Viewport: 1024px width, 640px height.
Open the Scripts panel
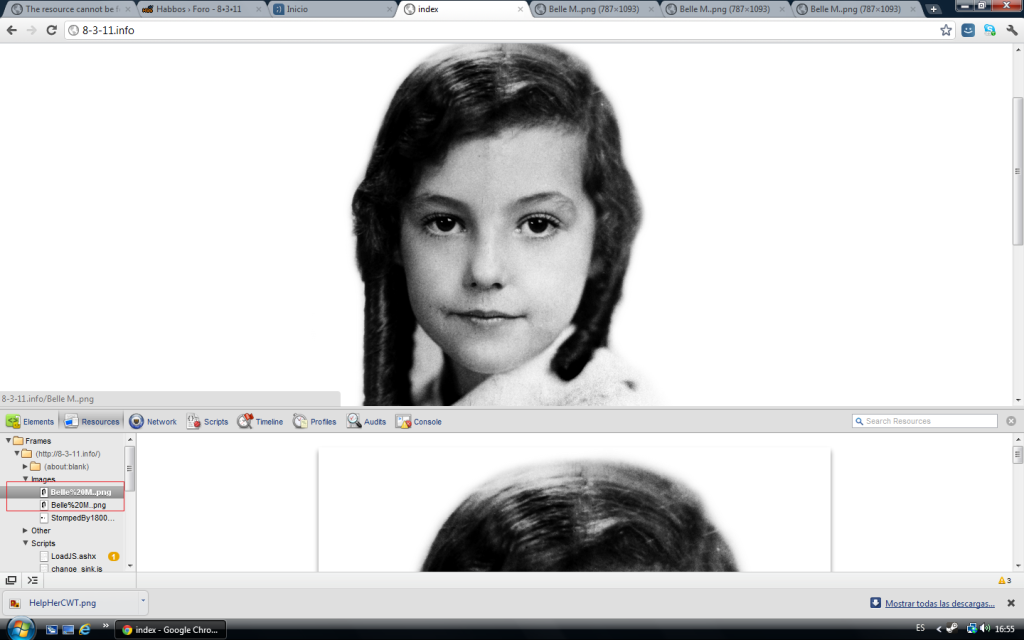pos(207,422)
